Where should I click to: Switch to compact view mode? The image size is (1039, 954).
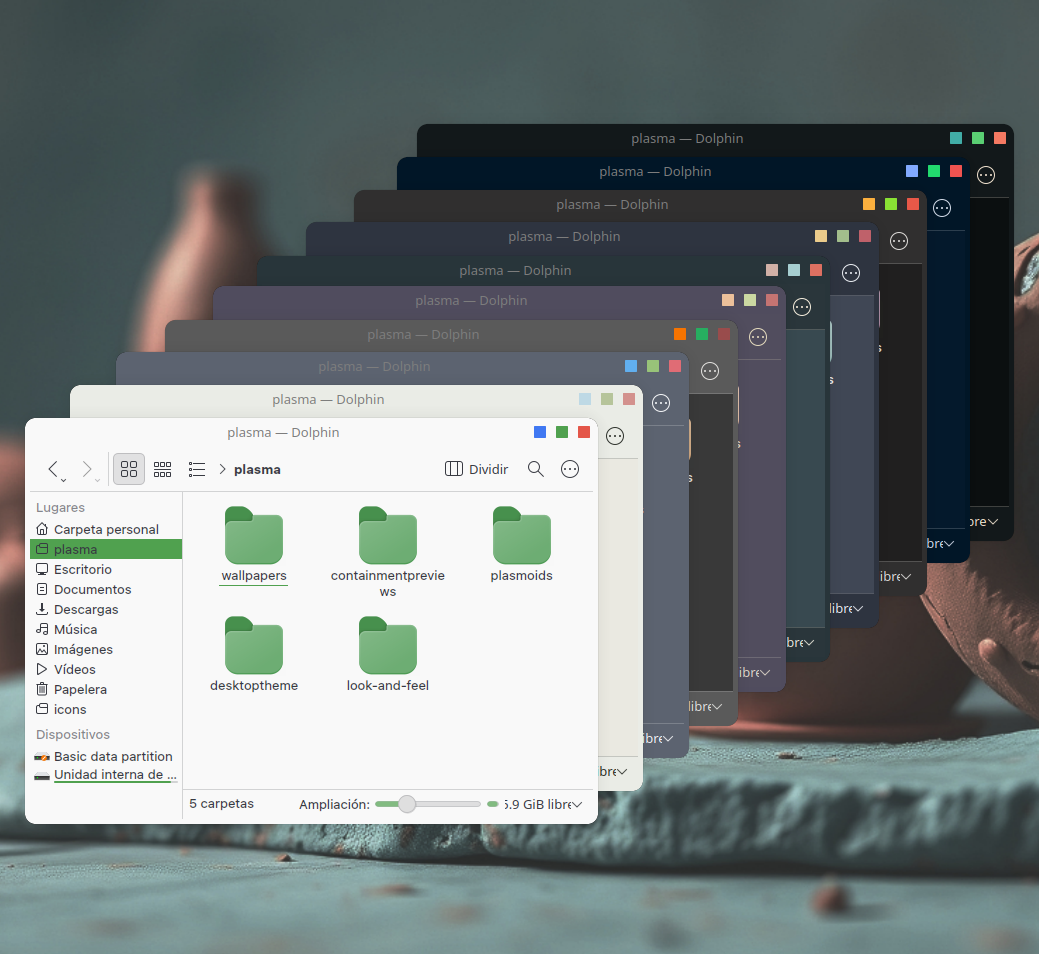162,469
